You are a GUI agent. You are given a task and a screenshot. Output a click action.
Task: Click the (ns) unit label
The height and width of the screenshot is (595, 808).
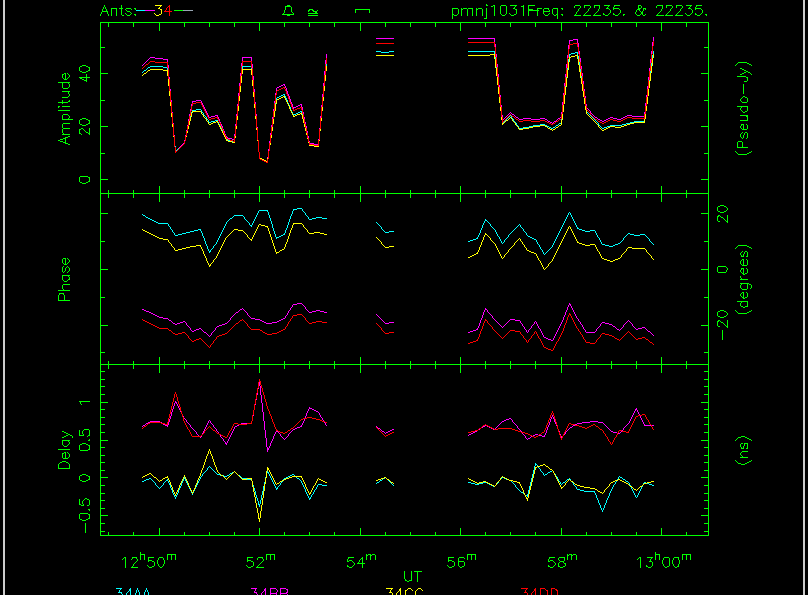743,449
